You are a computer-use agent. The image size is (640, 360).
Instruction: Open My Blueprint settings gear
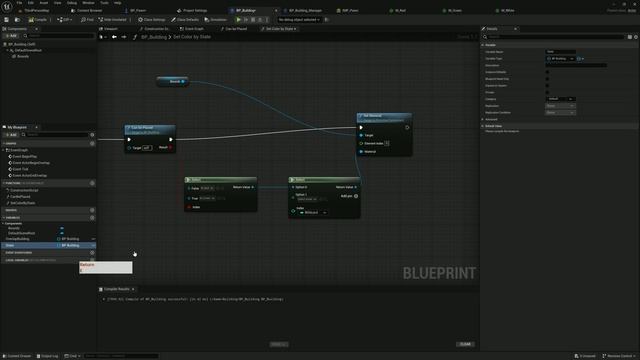pyautogui.click(x=92, y=135)
